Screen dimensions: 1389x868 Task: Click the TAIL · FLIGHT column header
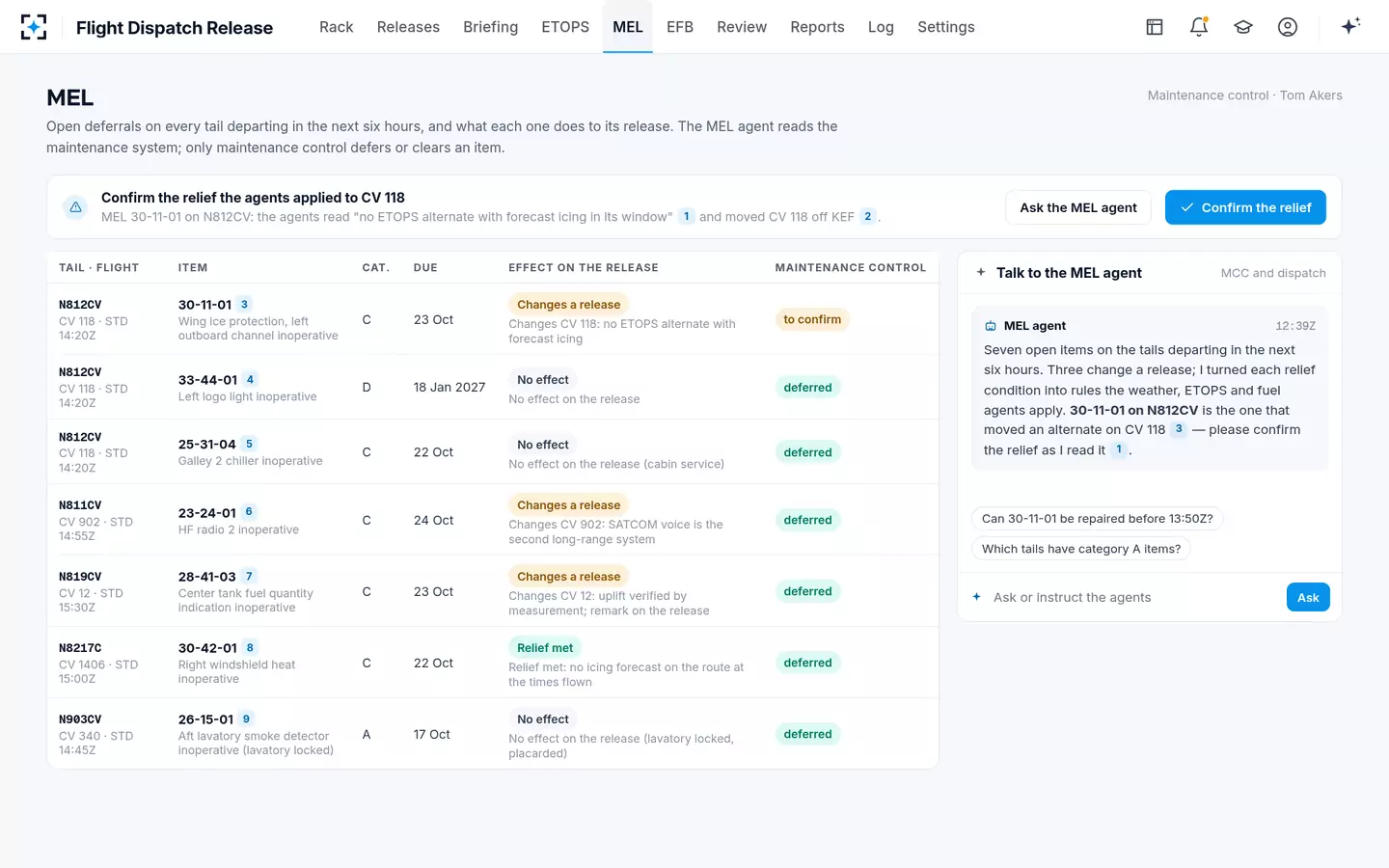pos(98,268)
